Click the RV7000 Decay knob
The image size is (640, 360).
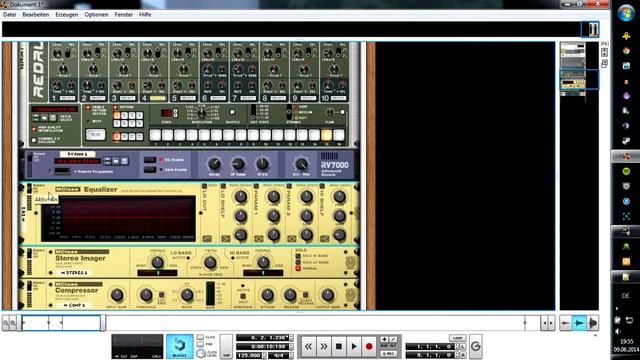(x=214, y=164)
